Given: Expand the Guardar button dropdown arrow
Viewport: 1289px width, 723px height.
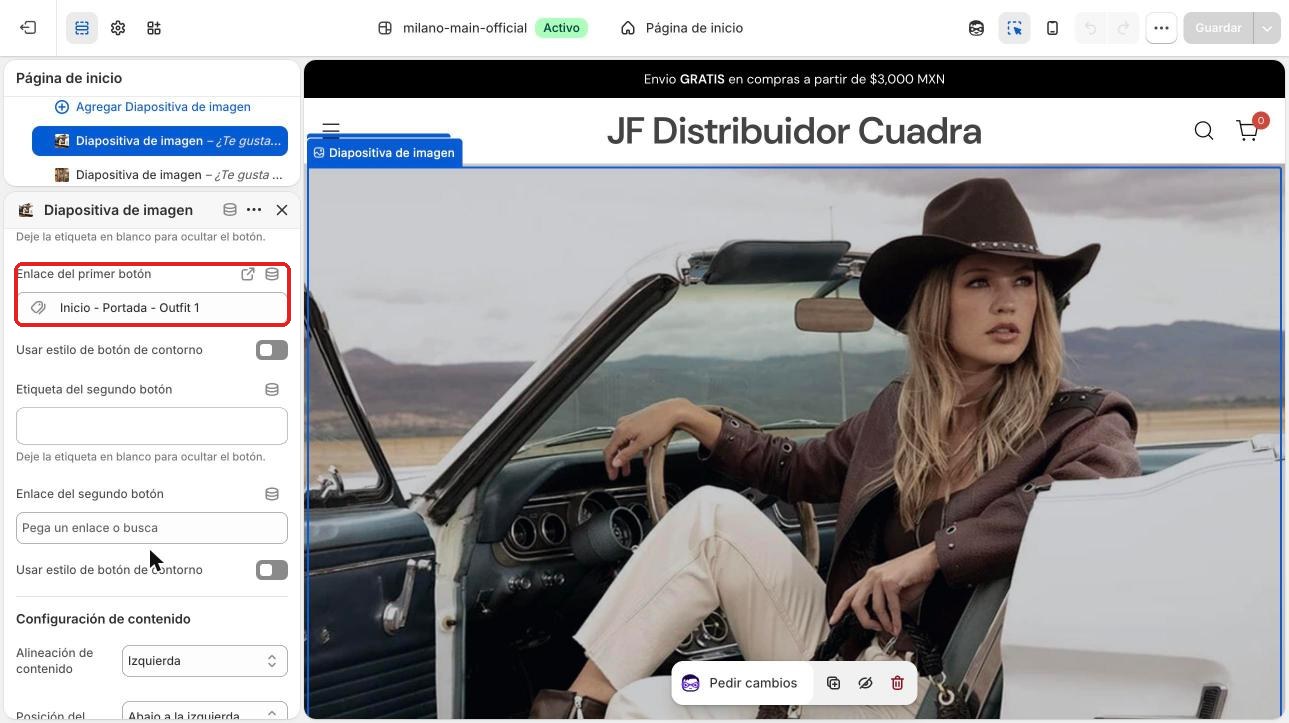Looking at the screenshot, I should 1267,28.
